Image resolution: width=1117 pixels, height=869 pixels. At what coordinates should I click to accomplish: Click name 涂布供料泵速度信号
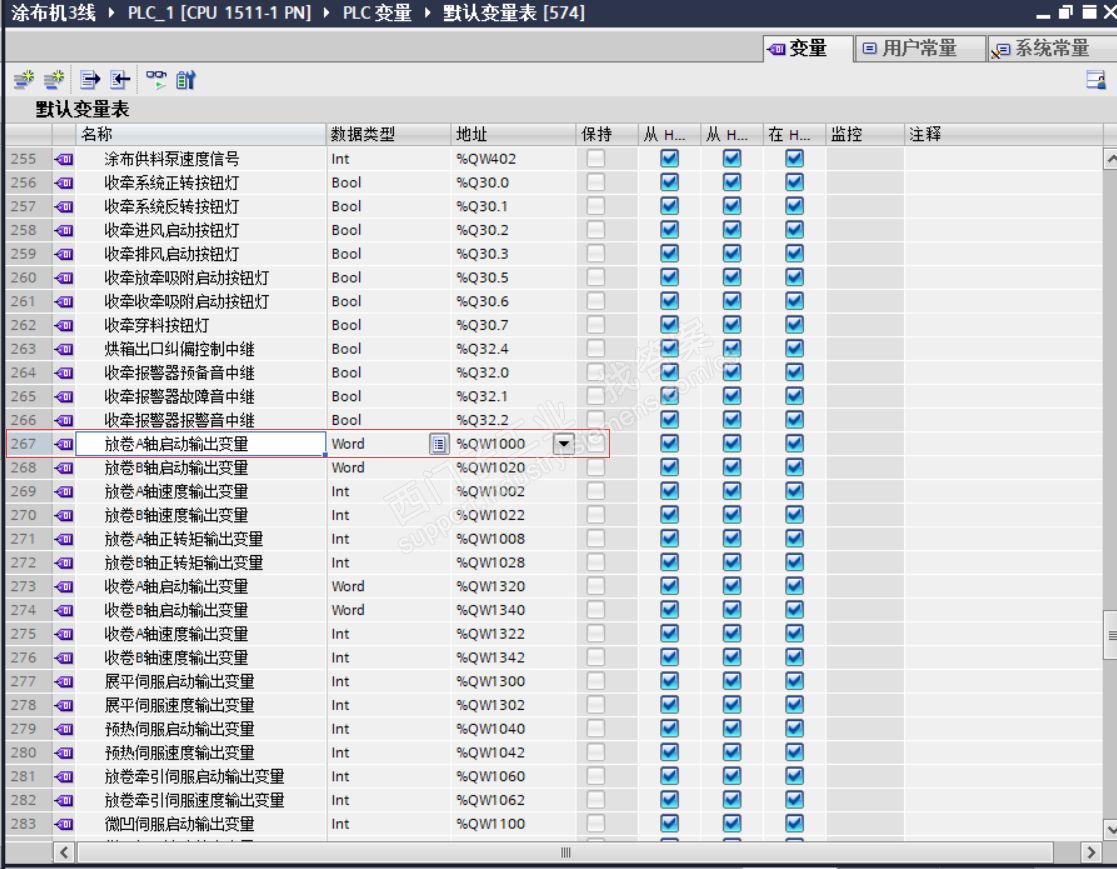point(172,159)
